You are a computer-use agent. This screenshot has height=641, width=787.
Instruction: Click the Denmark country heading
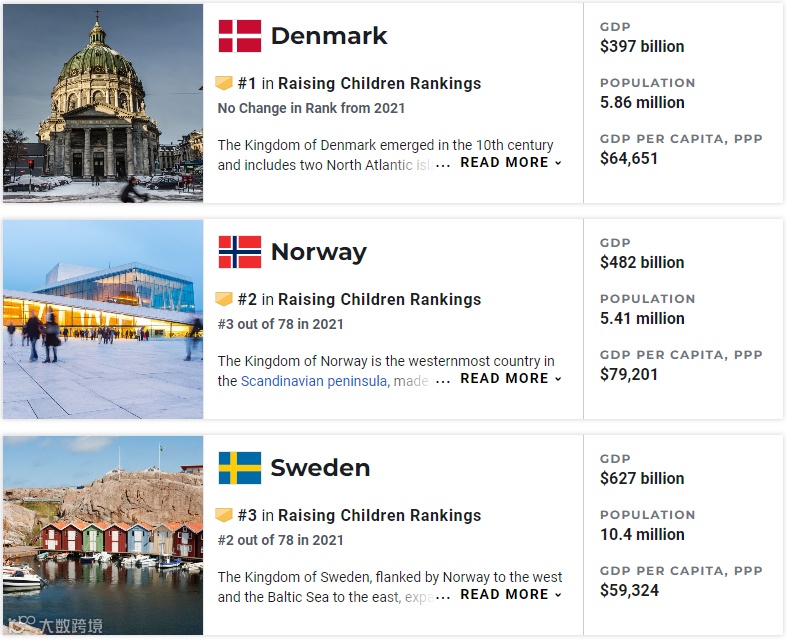[329, 36]
